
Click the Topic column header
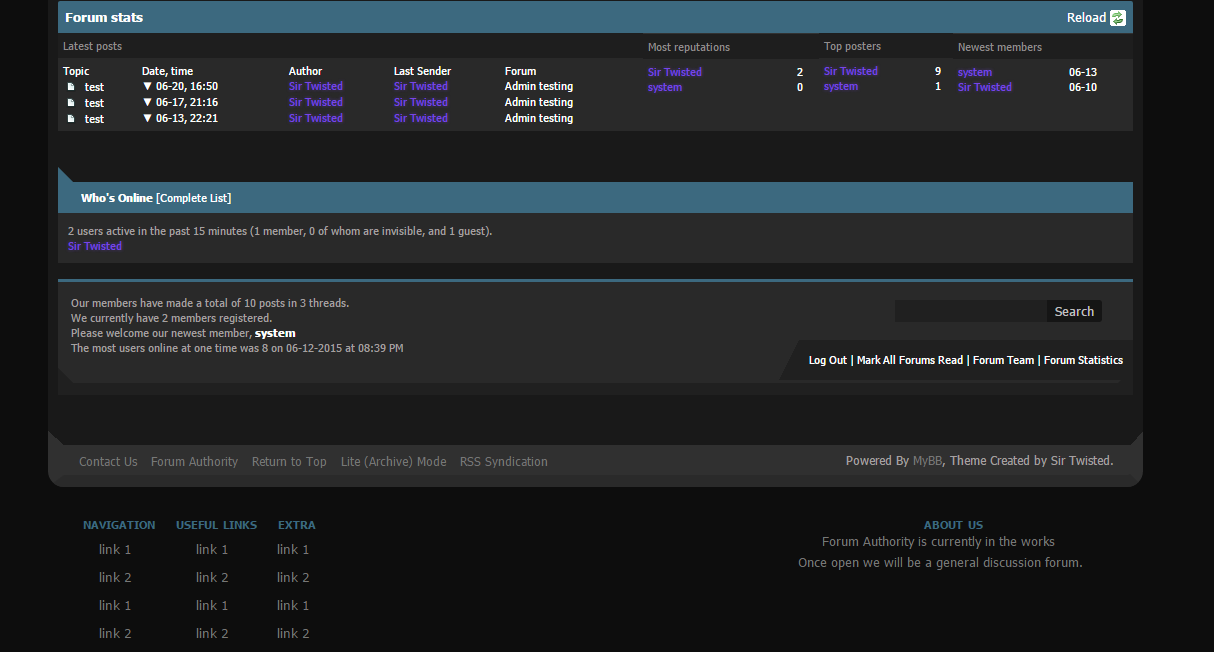pos(76,71)
